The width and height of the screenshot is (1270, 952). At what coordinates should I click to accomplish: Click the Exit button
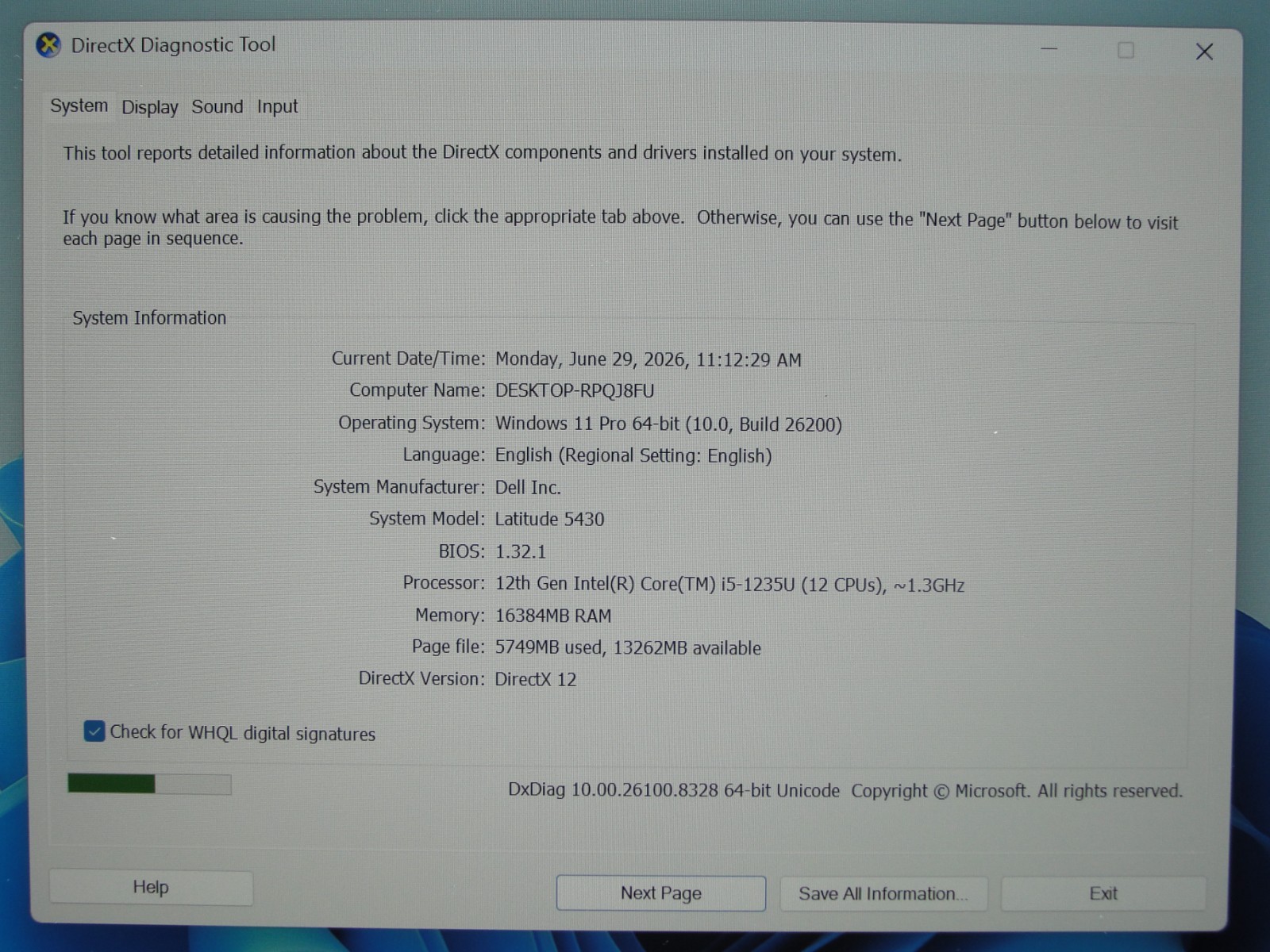[x=1103, y=893]
